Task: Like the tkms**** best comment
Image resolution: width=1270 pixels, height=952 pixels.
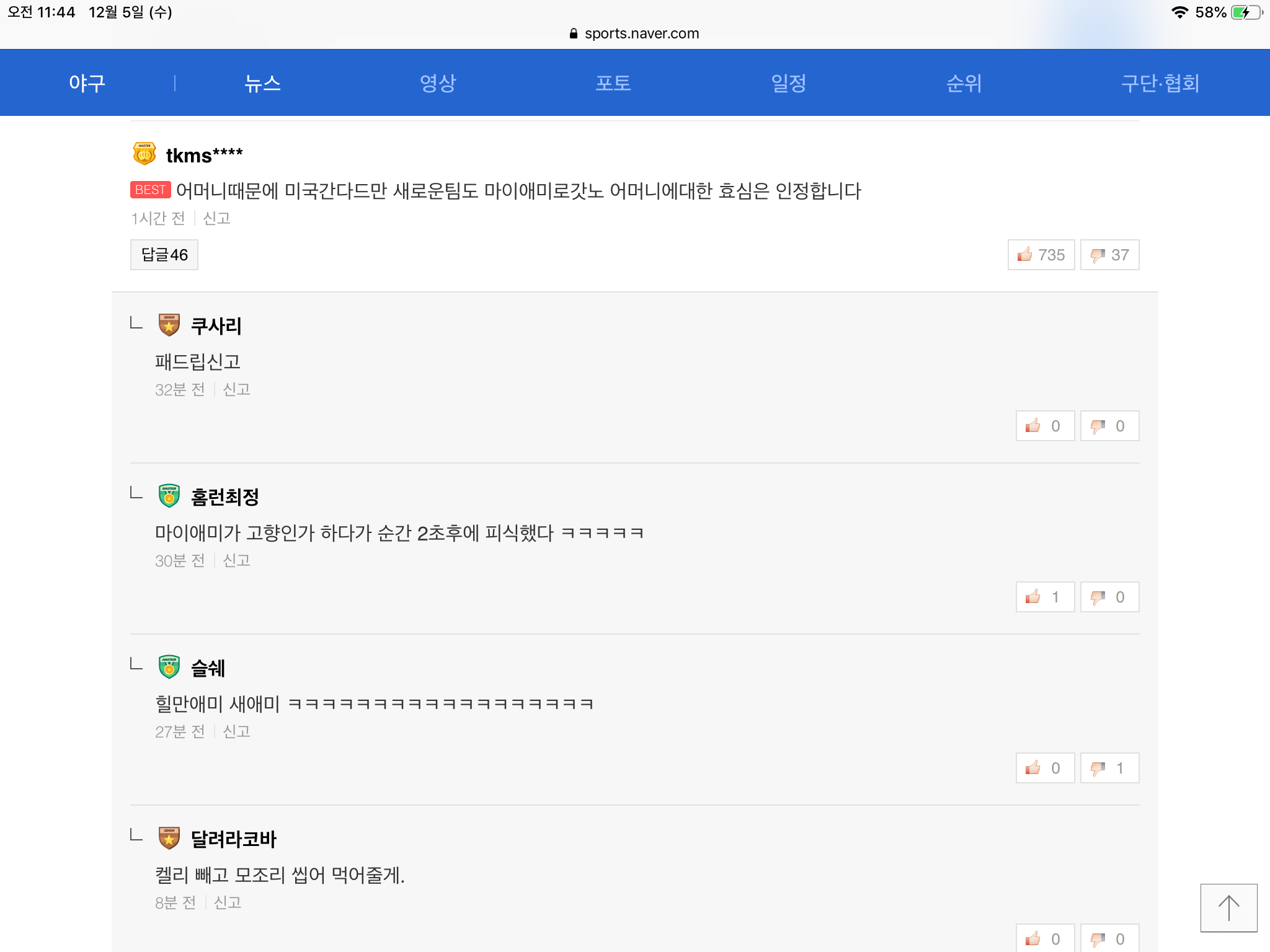Action: tap(1041, 255)
